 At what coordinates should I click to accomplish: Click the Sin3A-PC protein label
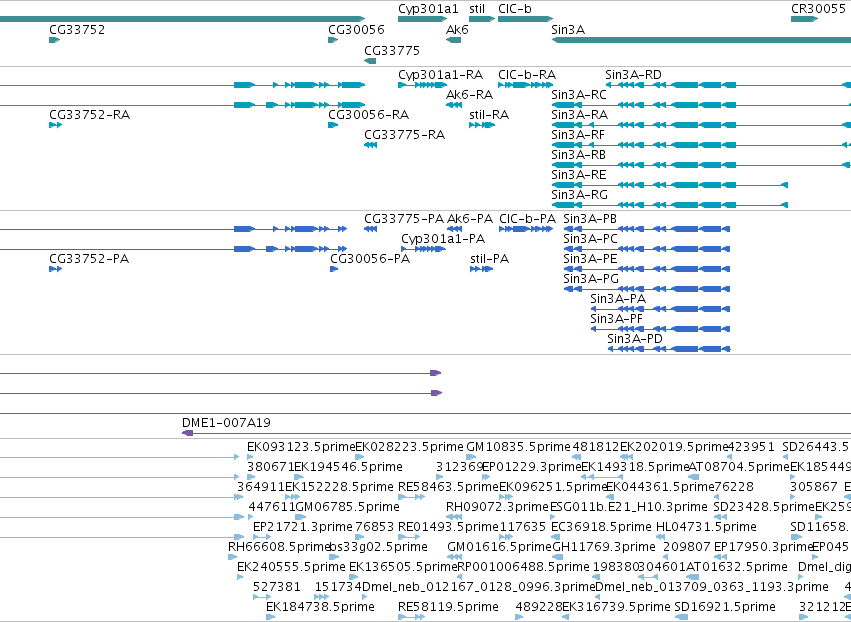pyautogui.click(x=590, y=239)
